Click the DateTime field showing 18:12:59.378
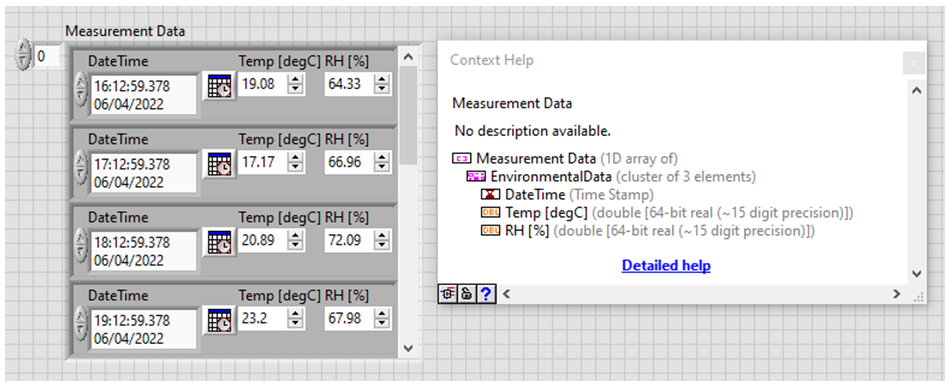Screen dimensions: 952x386 point(143,251)
